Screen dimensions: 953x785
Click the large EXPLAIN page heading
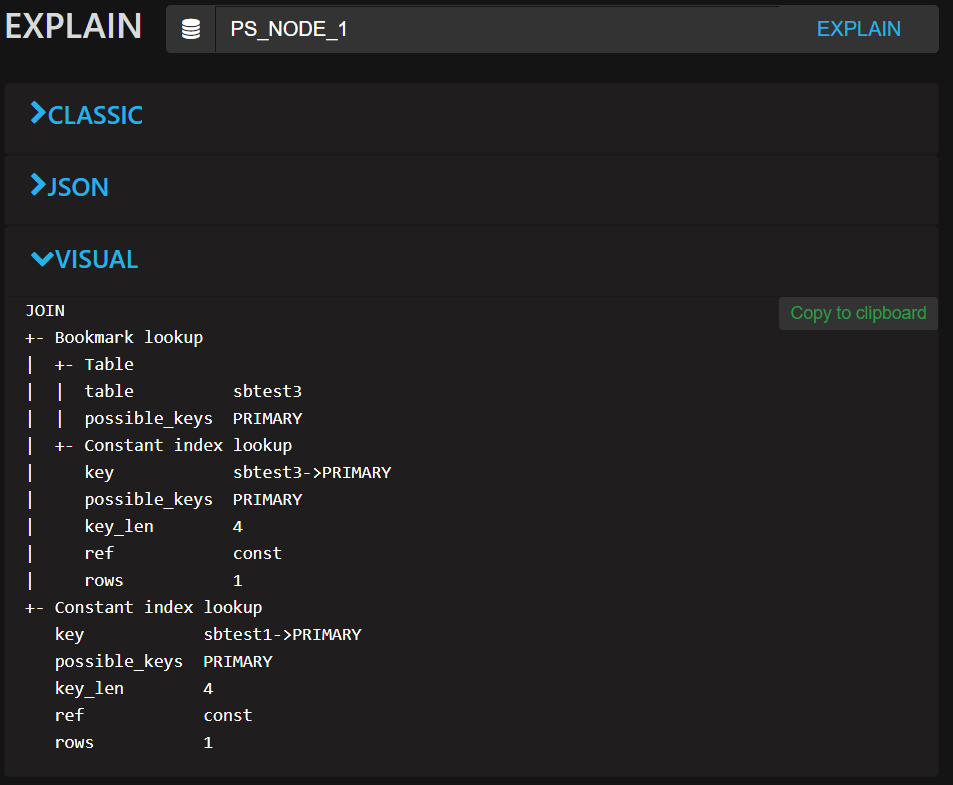[x=73, y=27]
